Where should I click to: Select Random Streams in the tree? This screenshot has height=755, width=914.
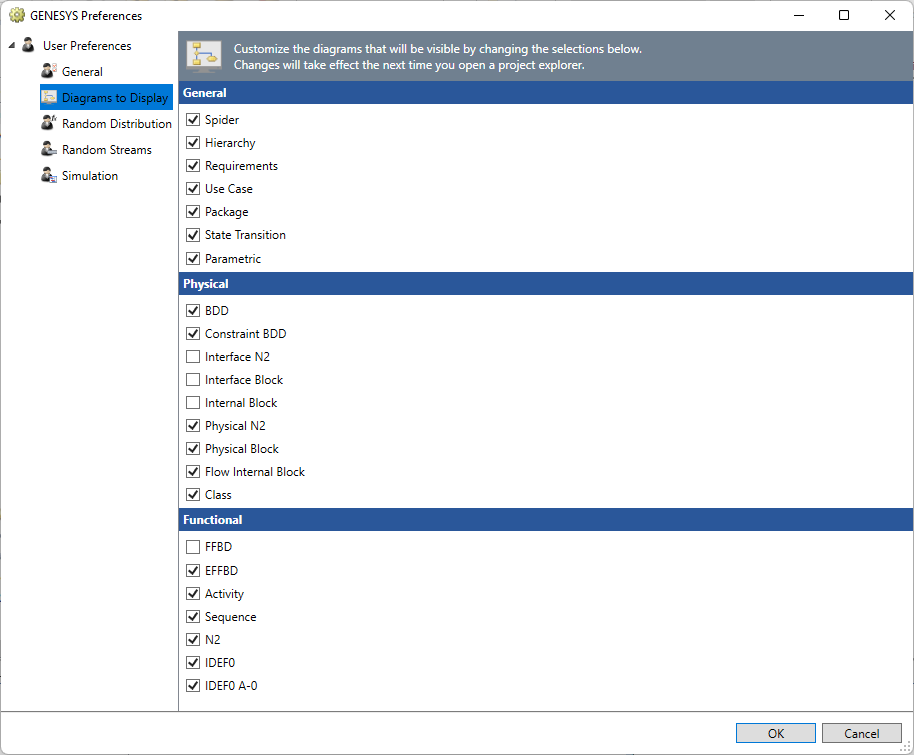point(106,150)
